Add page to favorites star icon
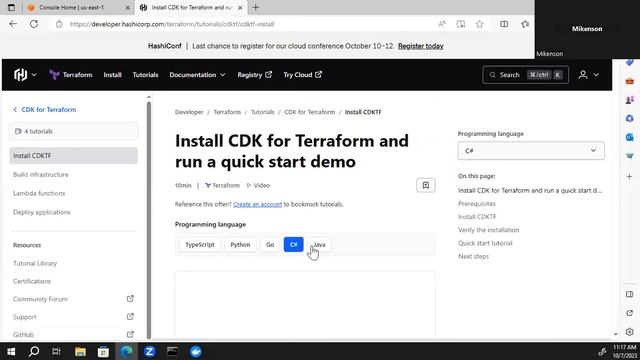 (x=479, y=24)
